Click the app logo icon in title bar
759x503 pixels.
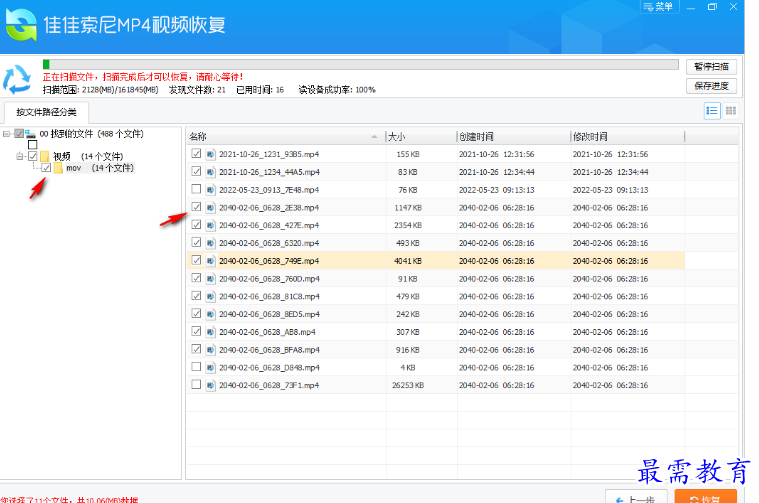click(x=21, y=25)
